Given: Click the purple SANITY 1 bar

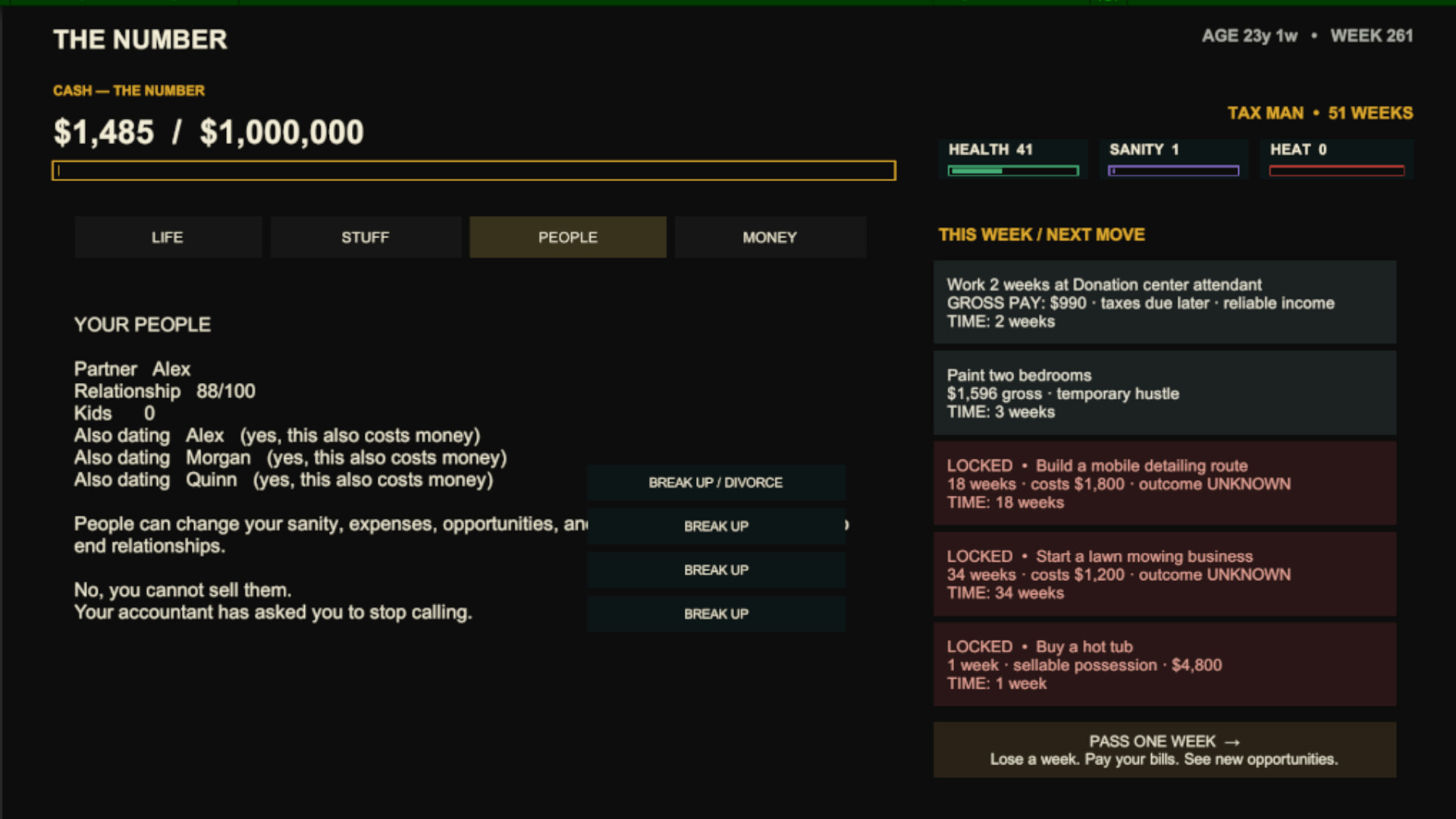Looking at the screenshot, I should 1173,171.
